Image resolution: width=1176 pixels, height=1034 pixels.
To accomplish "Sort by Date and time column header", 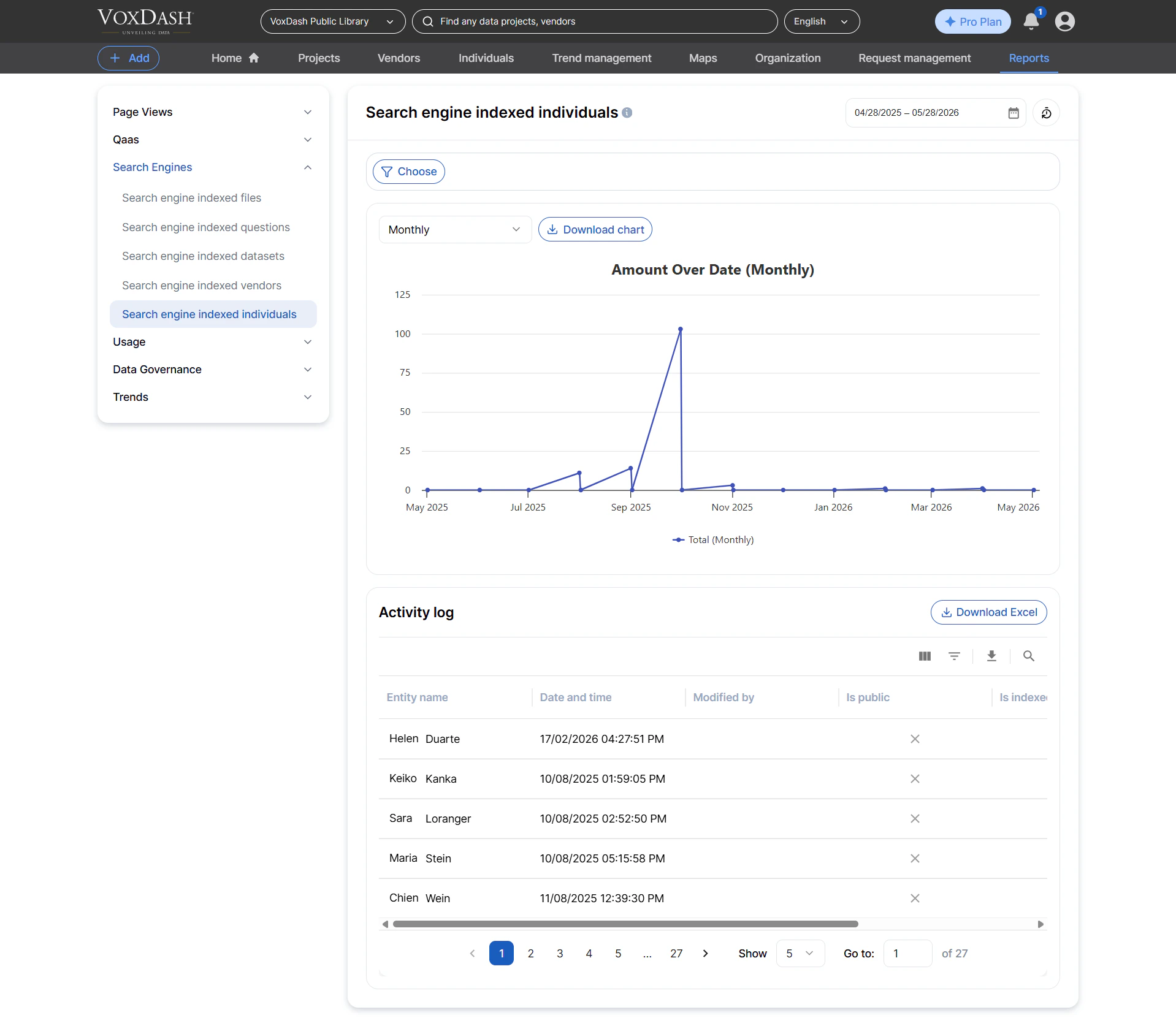I will point(575,698).
